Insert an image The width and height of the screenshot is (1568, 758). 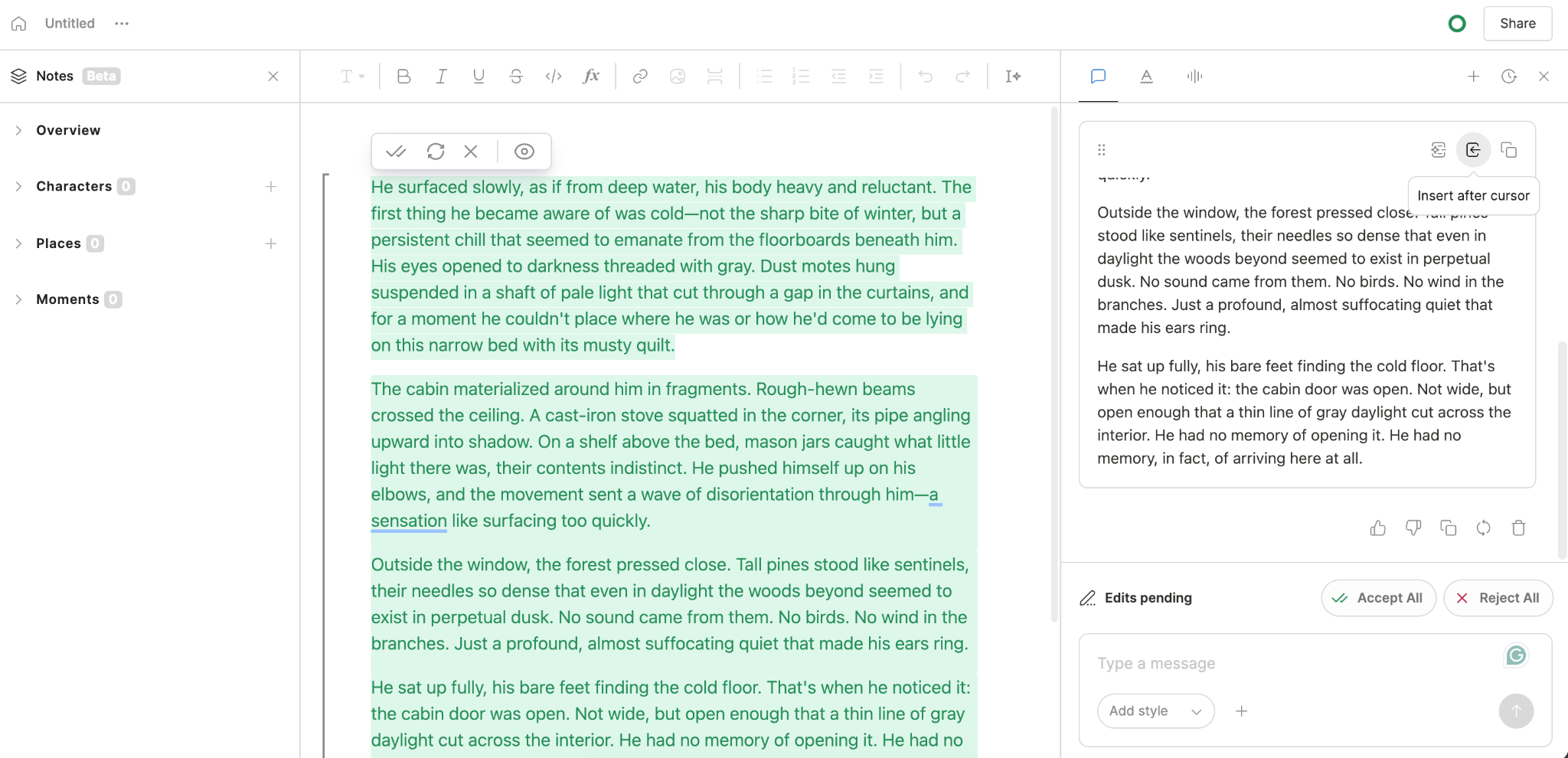(x=678, y=77)
